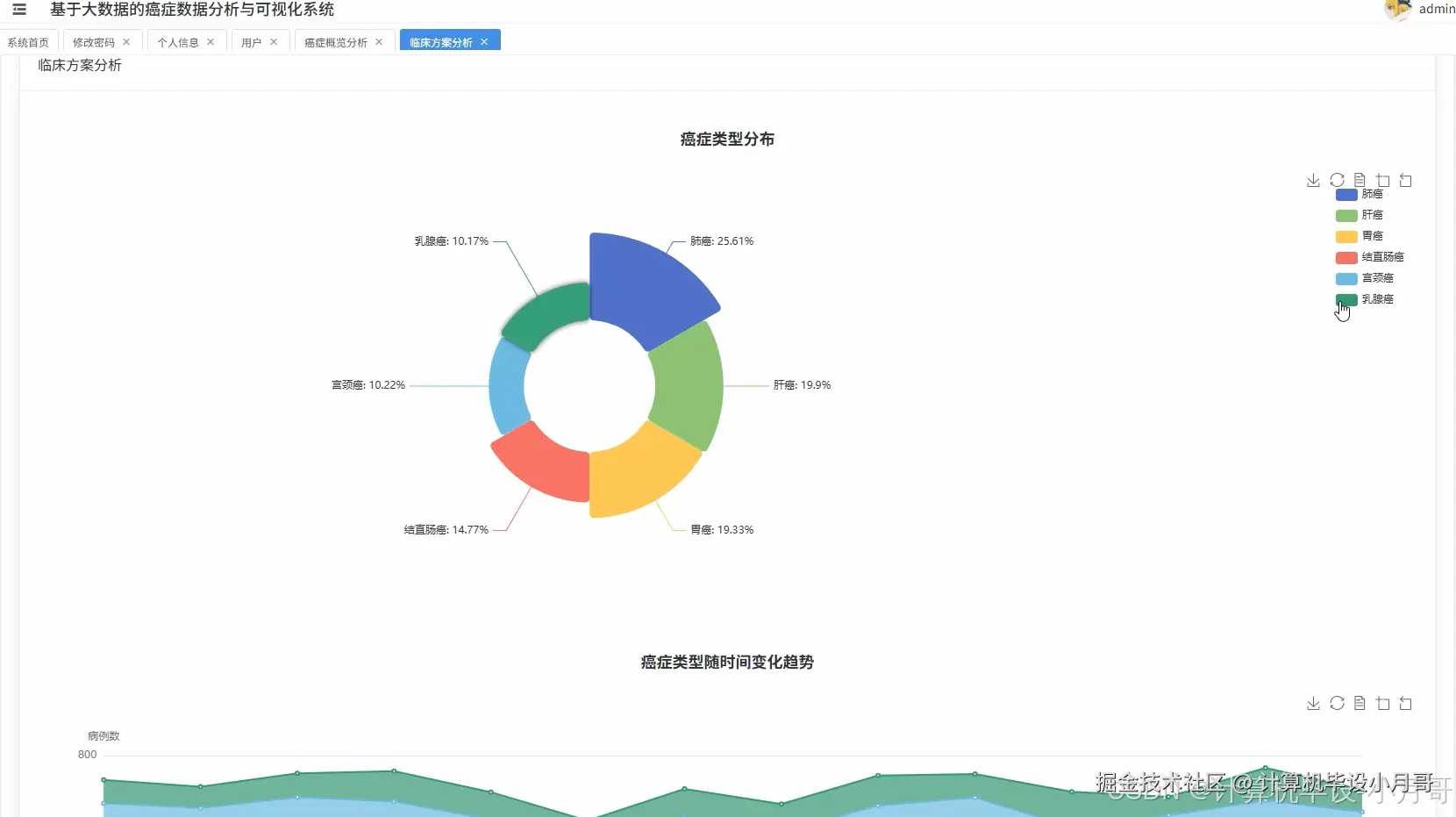This screenshot has width=1456, height=817.
Task: Toggle the sidebar with the hamburger icon
Action: (x=18, y=10)
